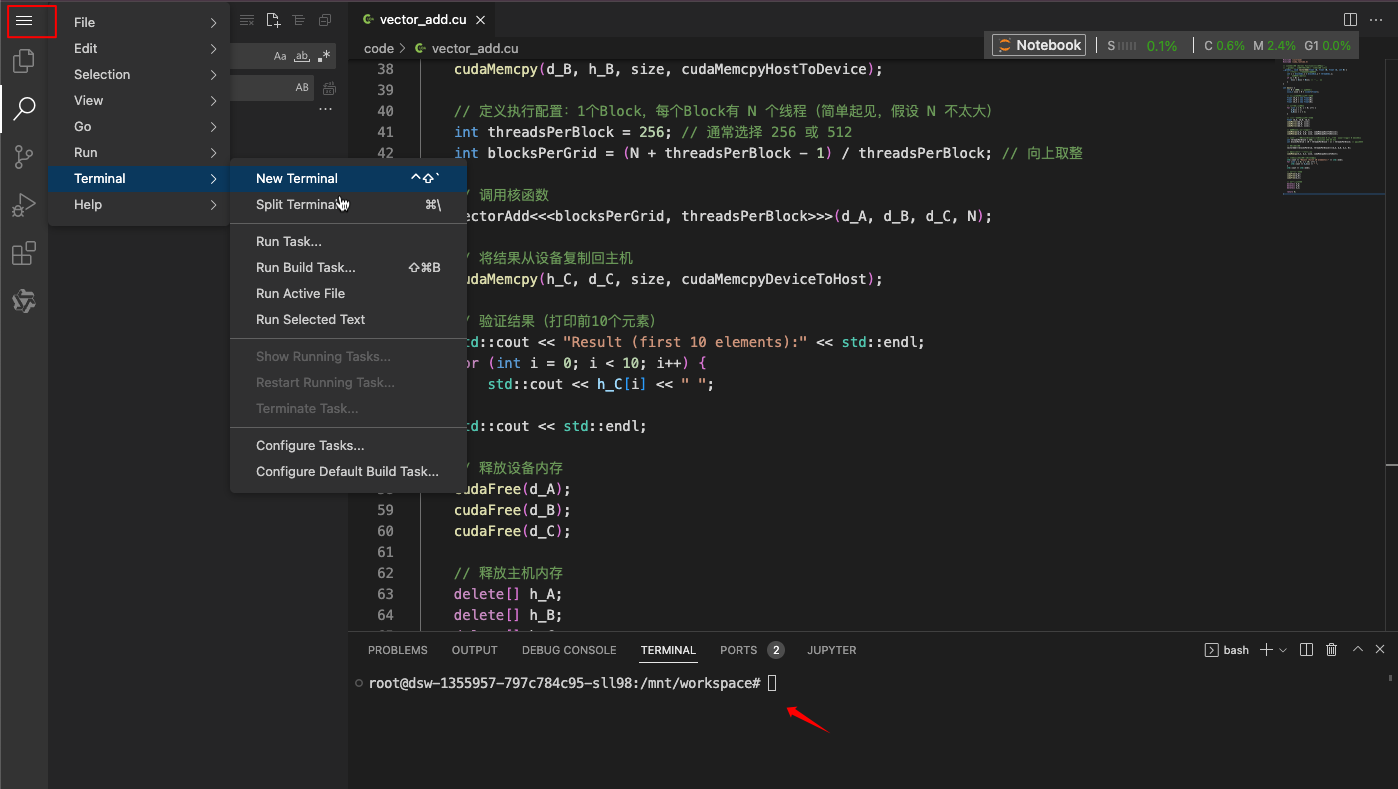Click the Jupyter logo on Notebook button

1003,45
